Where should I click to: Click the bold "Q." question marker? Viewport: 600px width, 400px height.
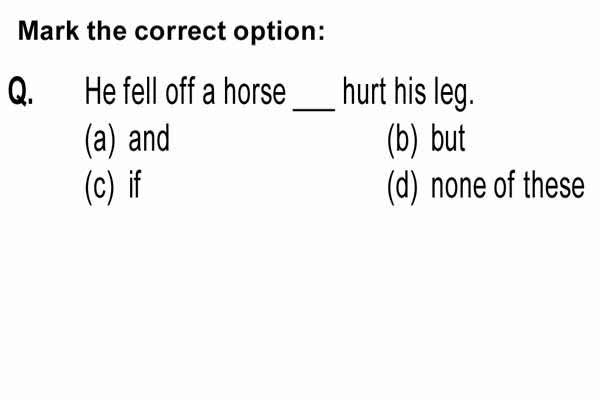[x=21, y=91]
